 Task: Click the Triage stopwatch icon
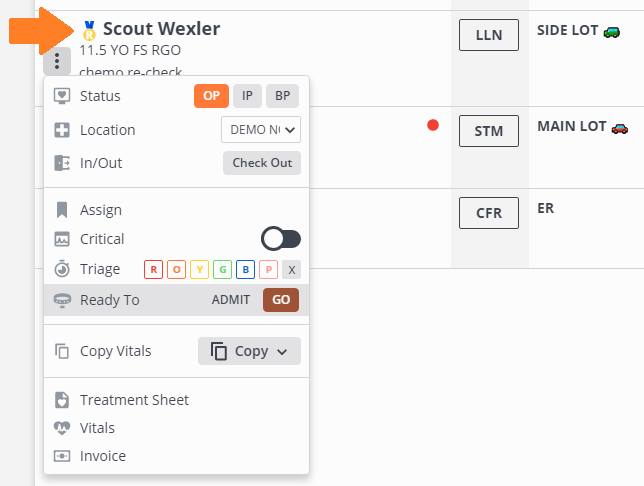tap(62, 269)
